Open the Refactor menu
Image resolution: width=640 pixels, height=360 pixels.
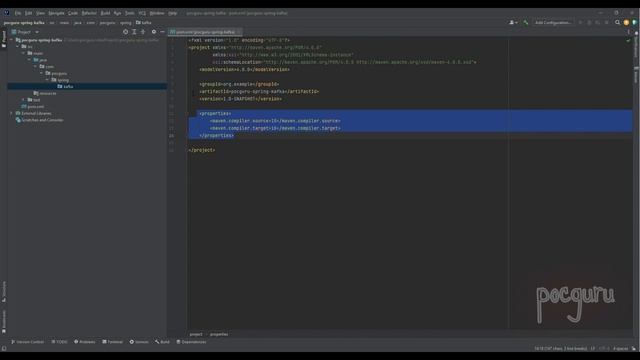click(x=89, y=13)
